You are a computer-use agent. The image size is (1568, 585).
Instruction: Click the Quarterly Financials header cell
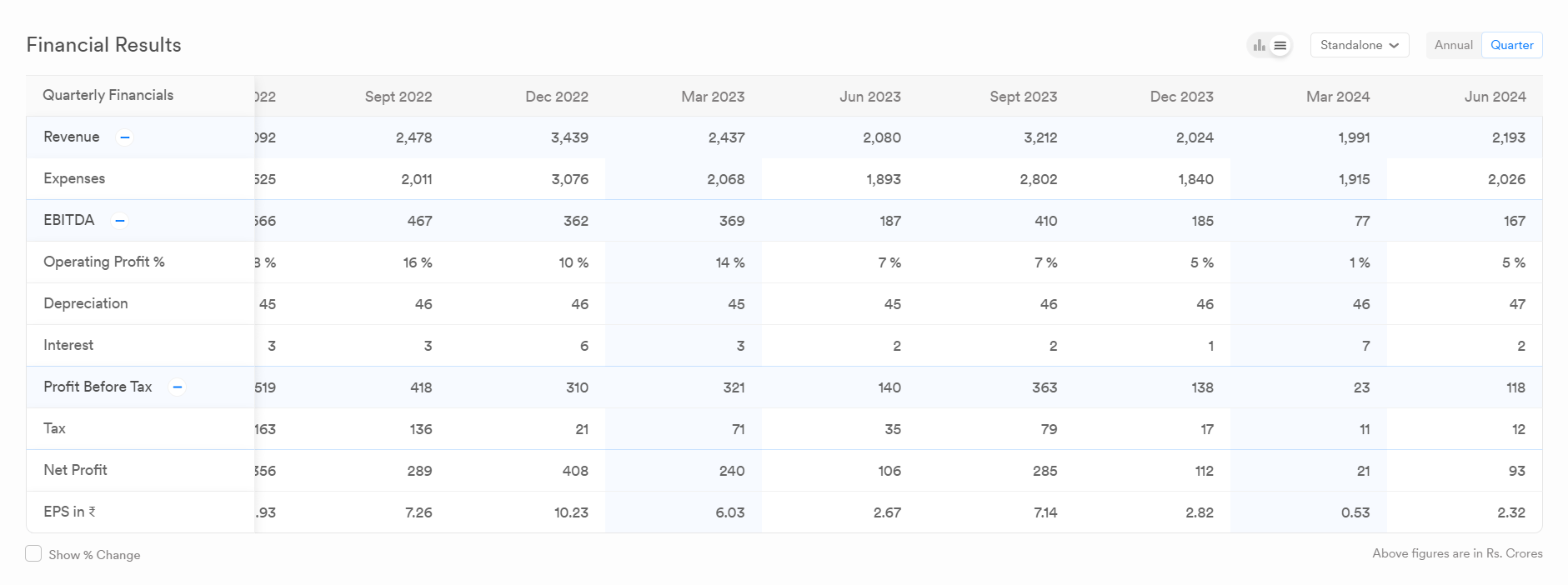(108, 96)
